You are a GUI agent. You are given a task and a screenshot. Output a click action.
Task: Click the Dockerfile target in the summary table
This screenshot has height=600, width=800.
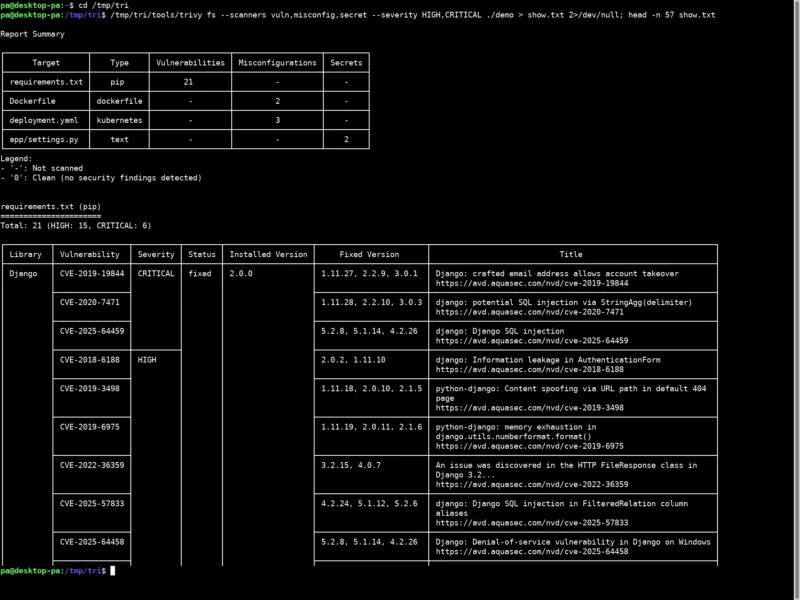32,101
